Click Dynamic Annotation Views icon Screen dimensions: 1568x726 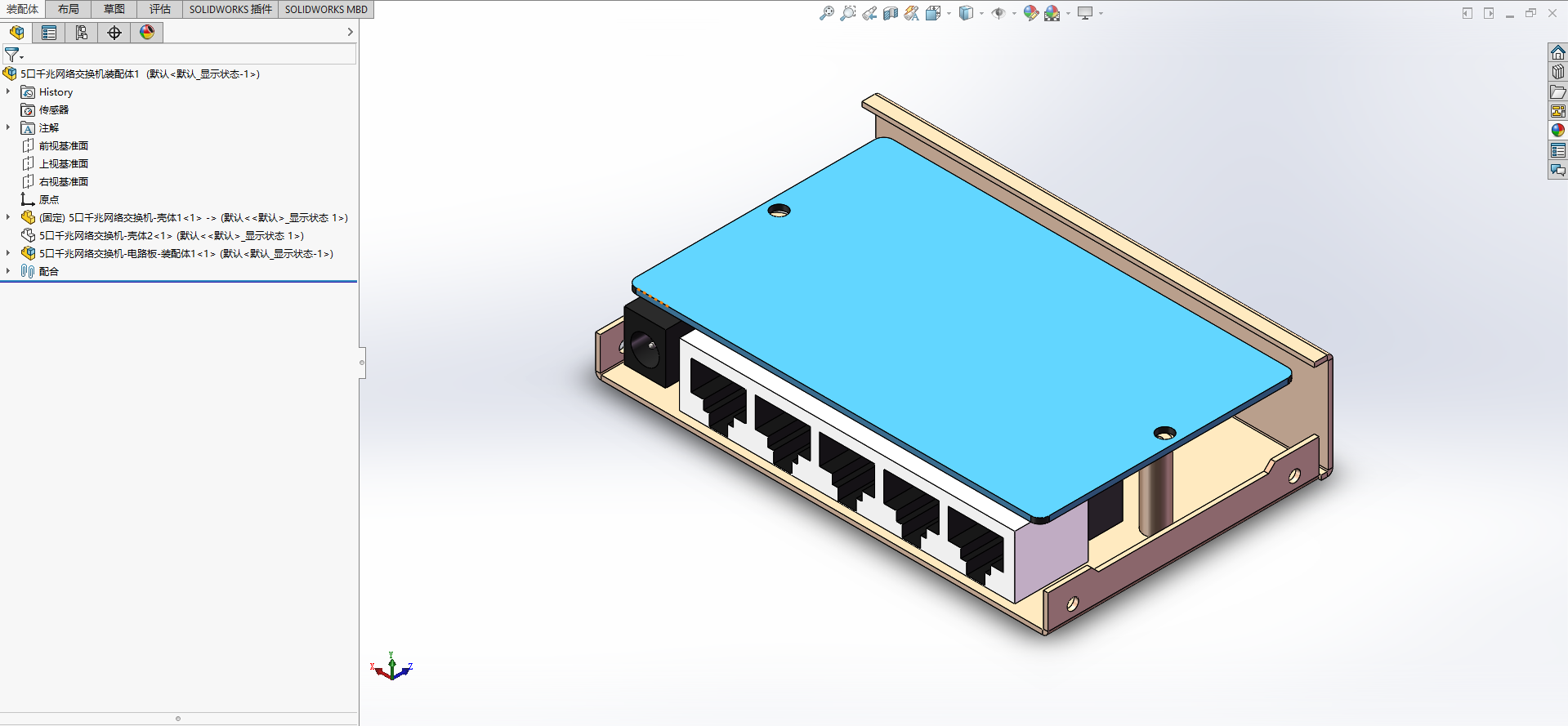912,13
